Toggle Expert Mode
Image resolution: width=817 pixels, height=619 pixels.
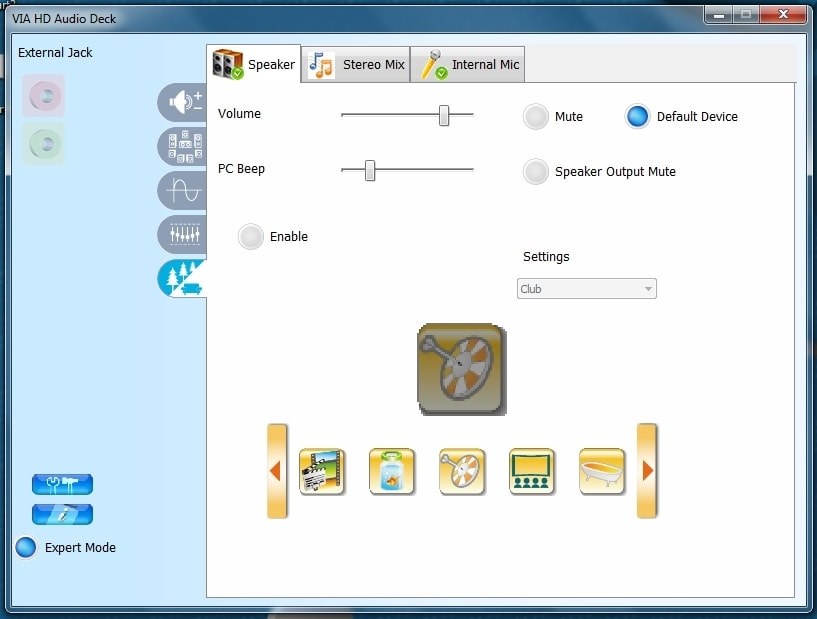click(26, 547)
